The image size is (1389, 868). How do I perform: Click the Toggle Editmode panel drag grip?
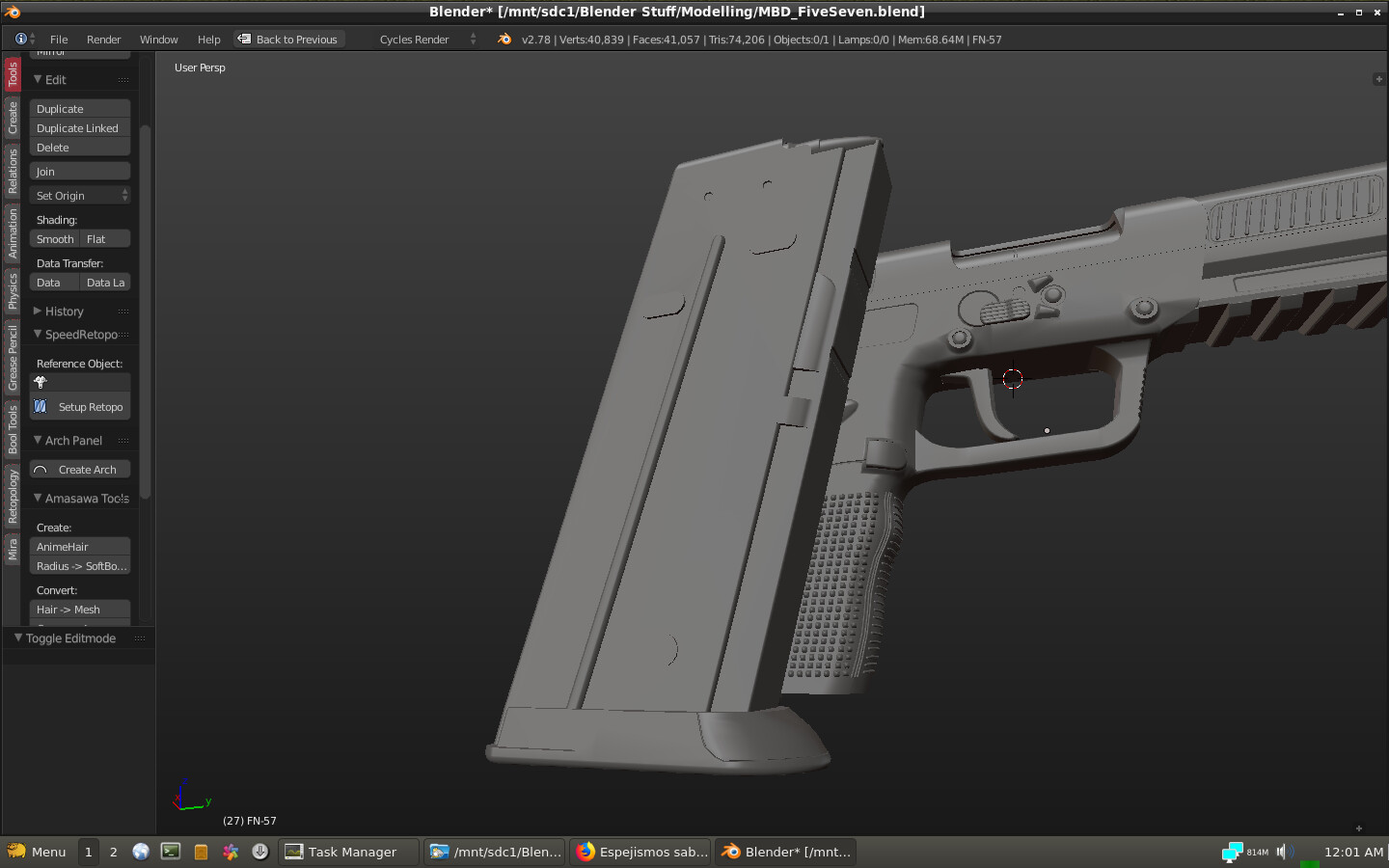click(x=140, y=638)
